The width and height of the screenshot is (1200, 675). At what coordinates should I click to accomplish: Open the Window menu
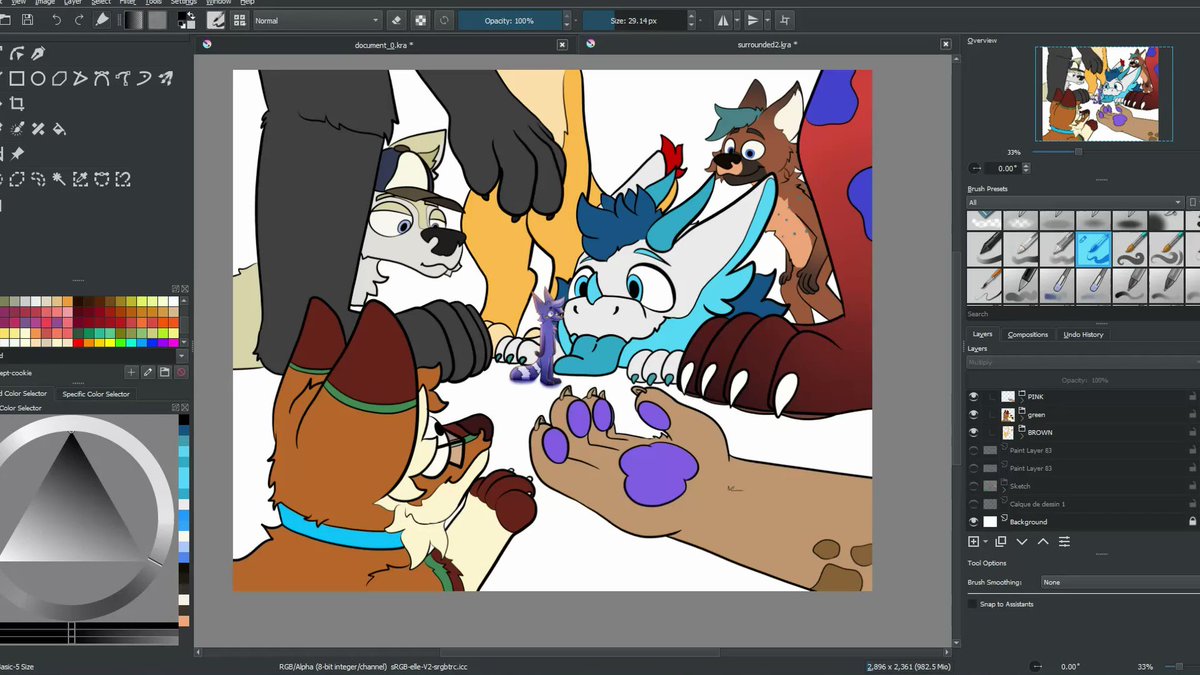point(218,3)
